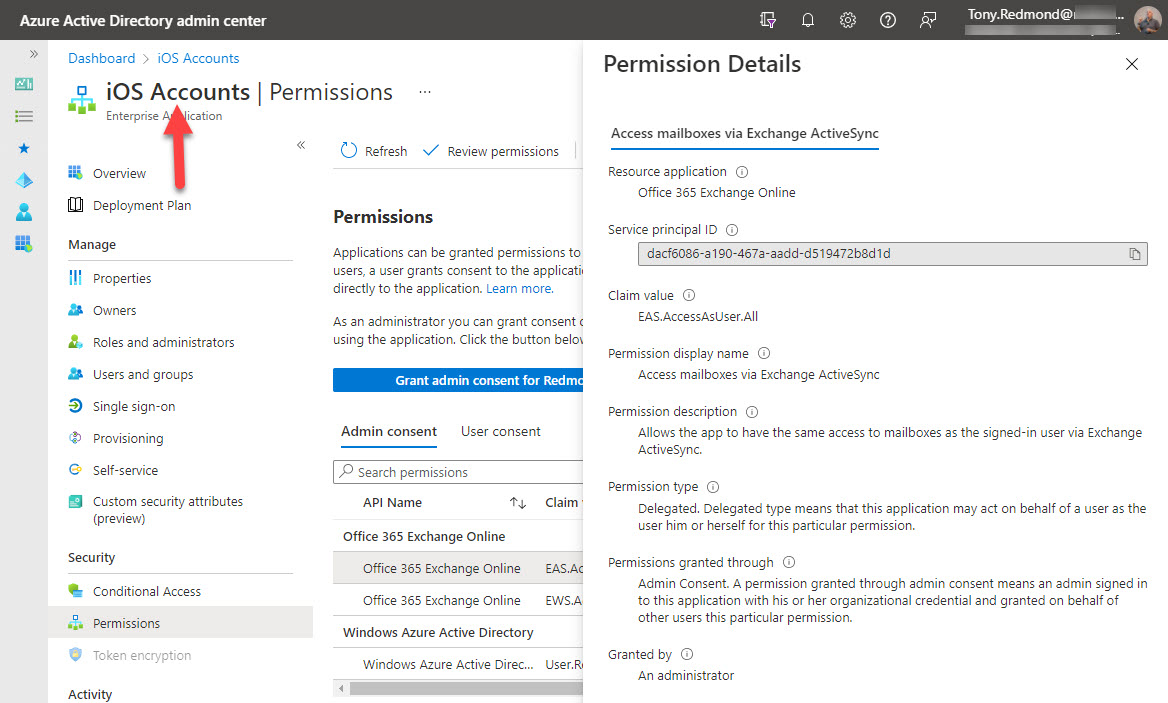1168x703 pixels.
Task: Open the Dashboard icon in the left rail
Action: [x=24, y=84]
